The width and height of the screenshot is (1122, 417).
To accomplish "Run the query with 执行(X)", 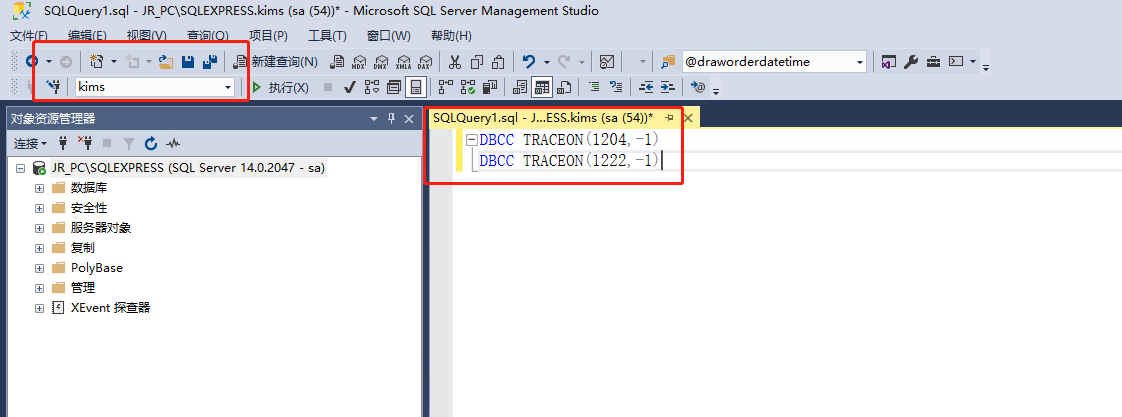I will click(x=280, y=87).
